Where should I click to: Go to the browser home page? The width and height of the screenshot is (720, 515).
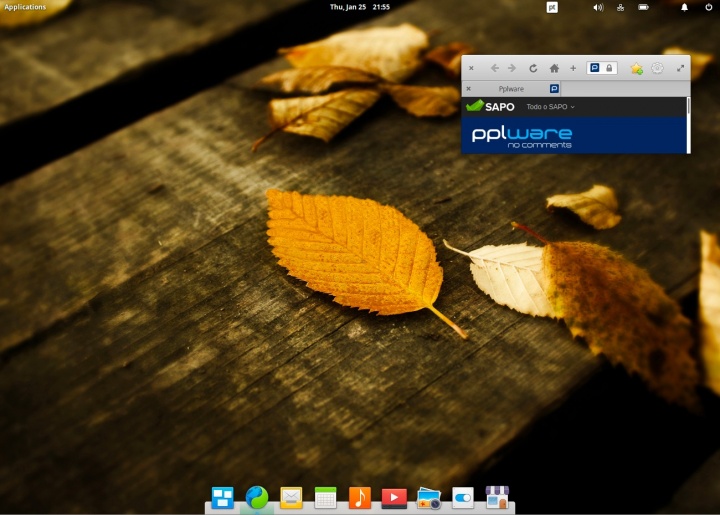tap(554, 69)
